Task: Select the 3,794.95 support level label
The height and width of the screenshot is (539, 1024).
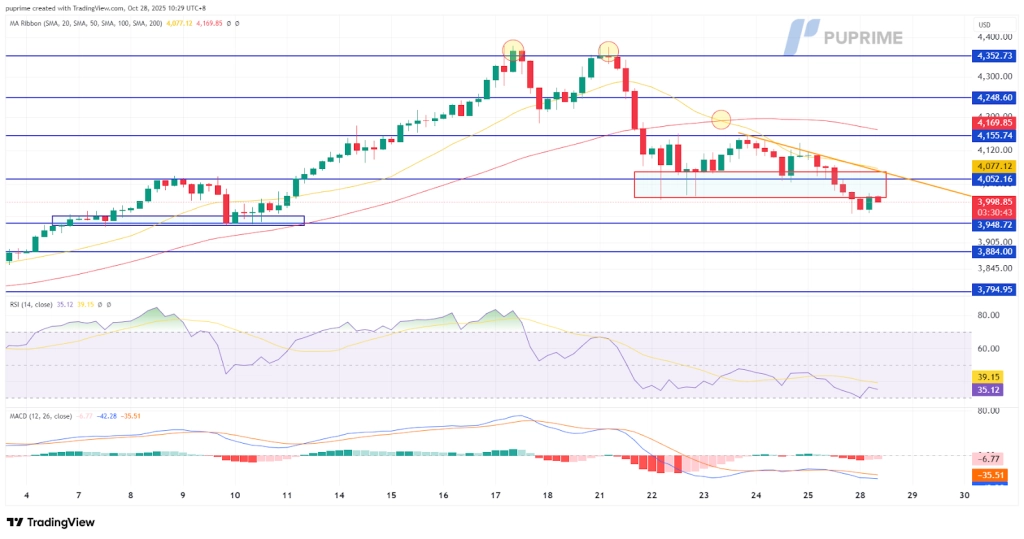Action: (994, 290)
